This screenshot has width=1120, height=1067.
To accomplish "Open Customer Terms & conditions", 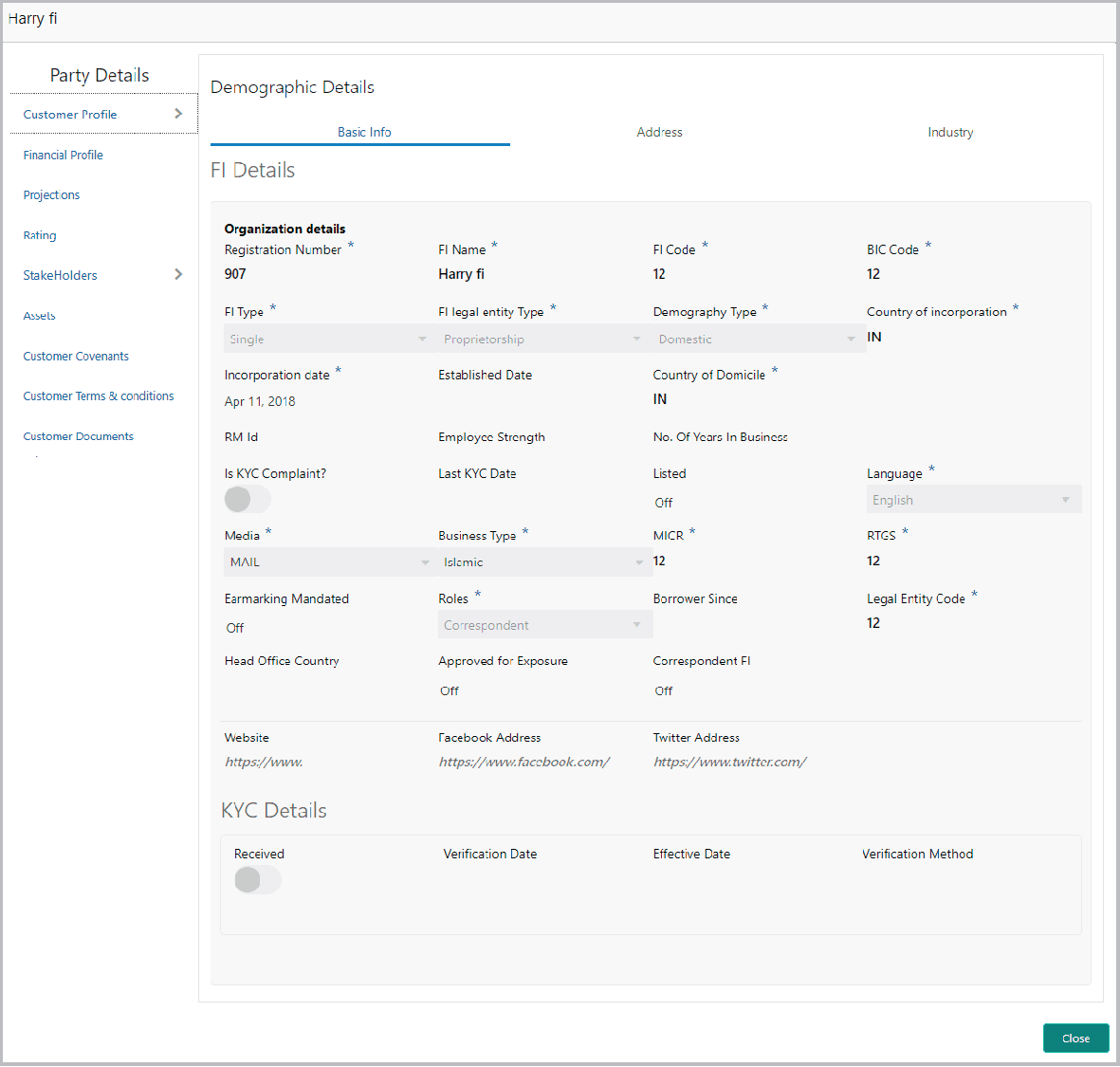I will pos(99,396).
